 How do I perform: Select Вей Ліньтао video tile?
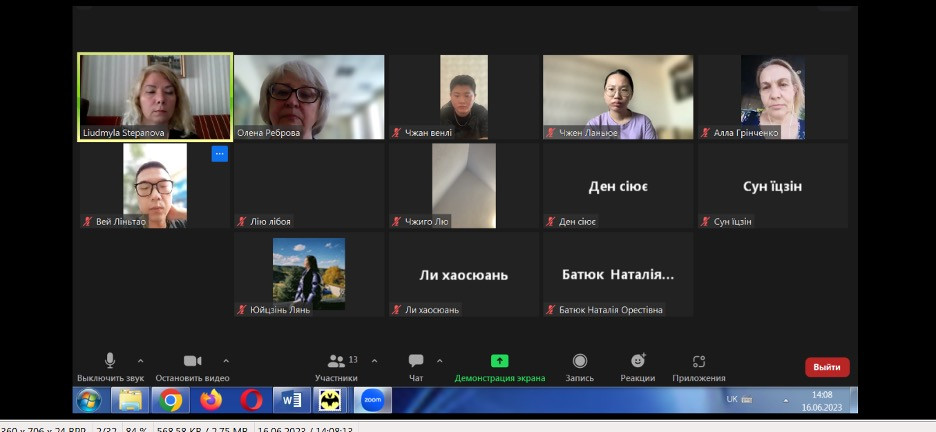155,186
